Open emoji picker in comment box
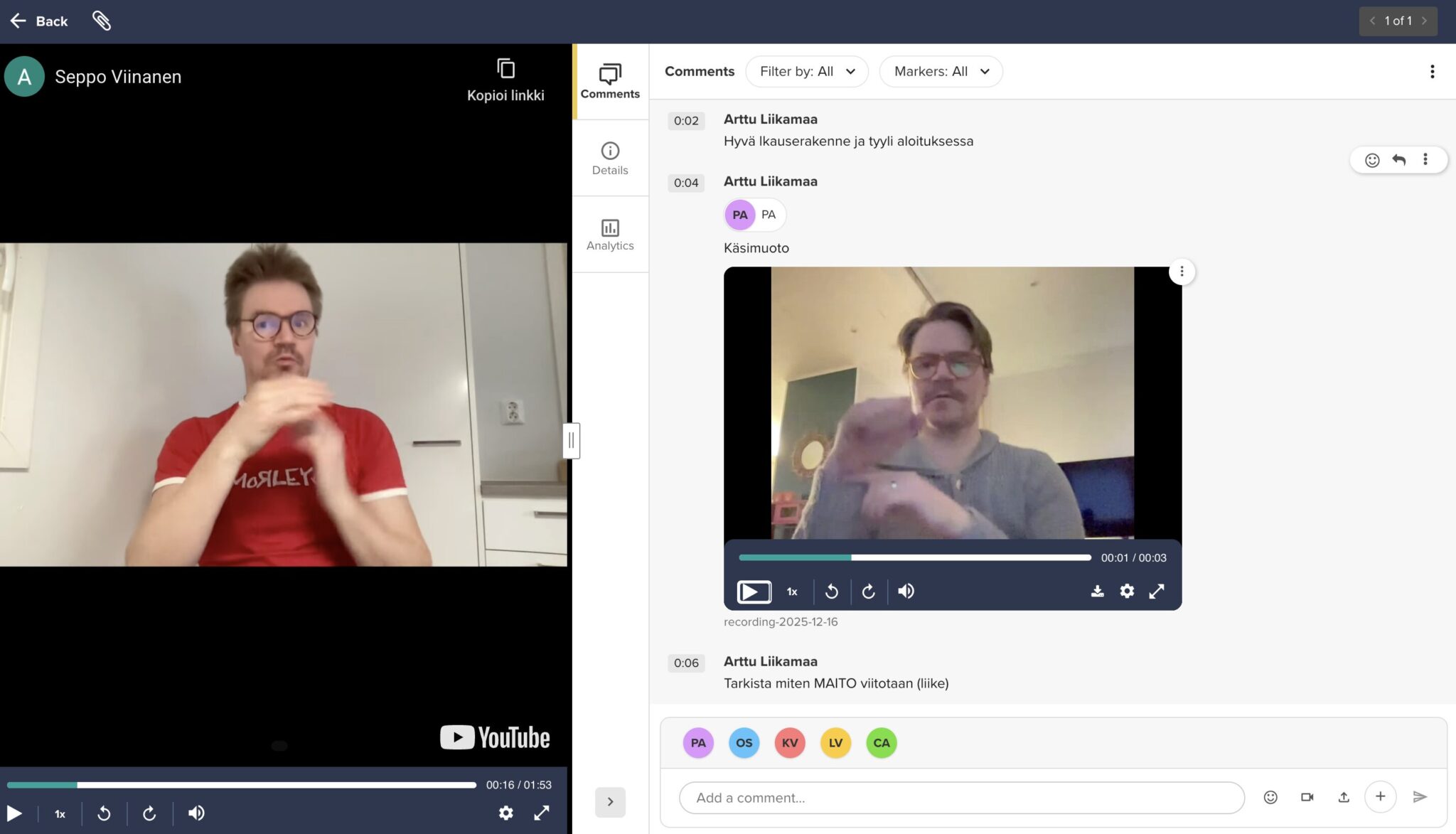This screenshot has height=834, width=1456. 1270,797
